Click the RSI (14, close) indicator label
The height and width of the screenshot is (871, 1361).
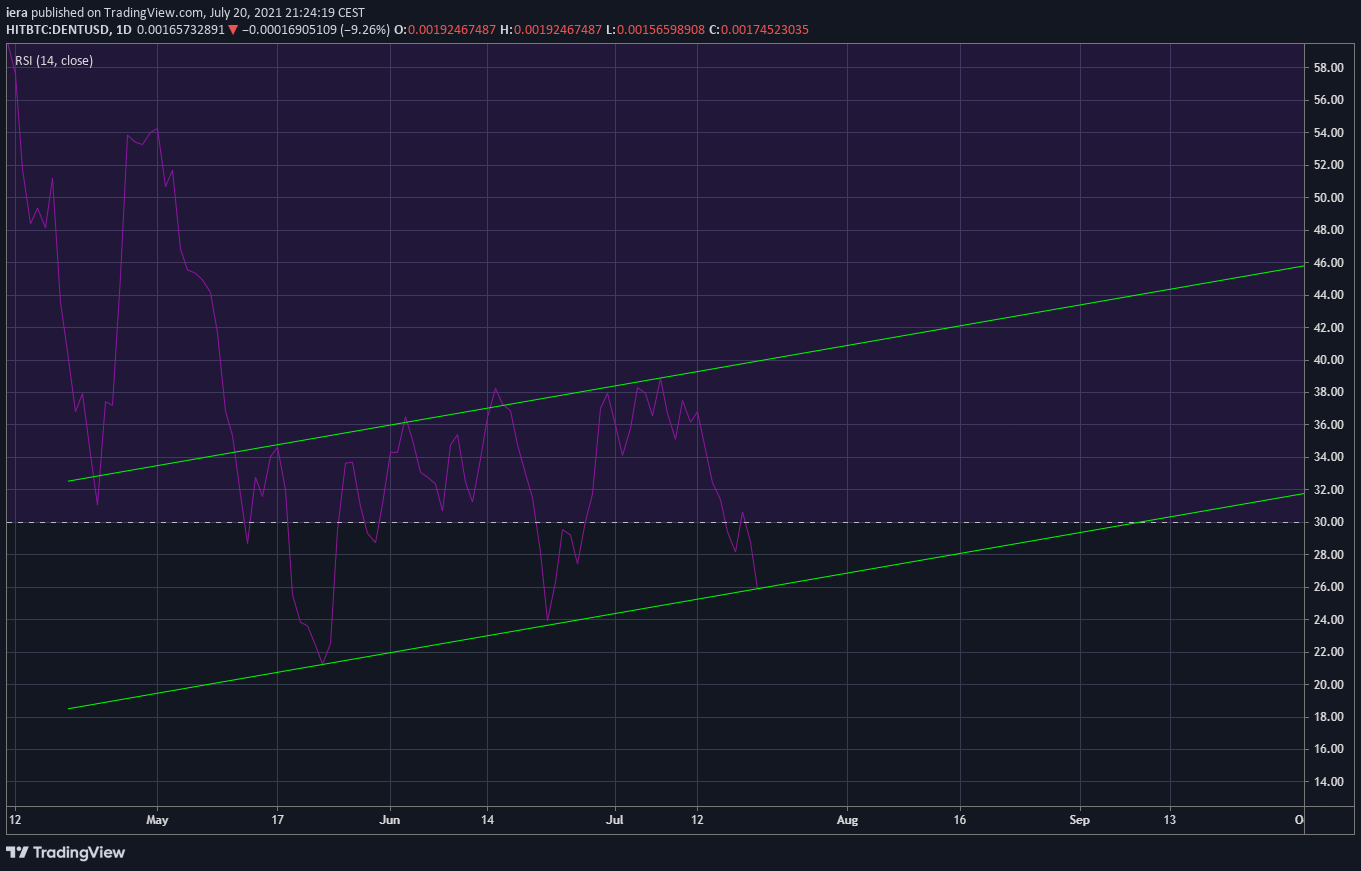[x=54, y=61]
